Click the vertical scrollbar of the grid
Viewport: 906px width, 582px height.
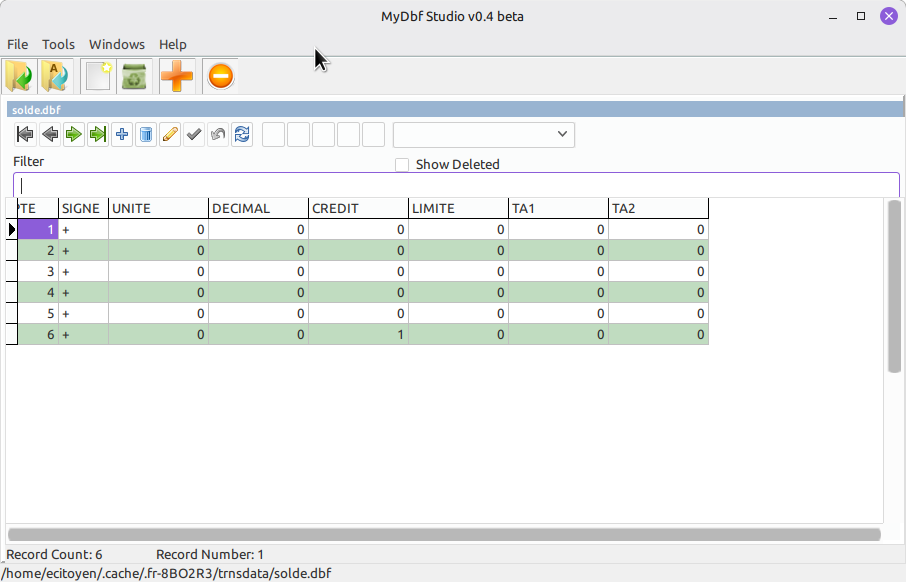(894, 287)
